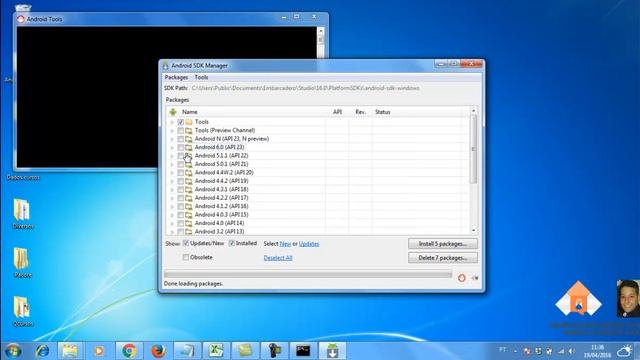This screenshot has height=360, width=640.
Task: Enable the Obsolete checkbox
Action: [186, 257]
